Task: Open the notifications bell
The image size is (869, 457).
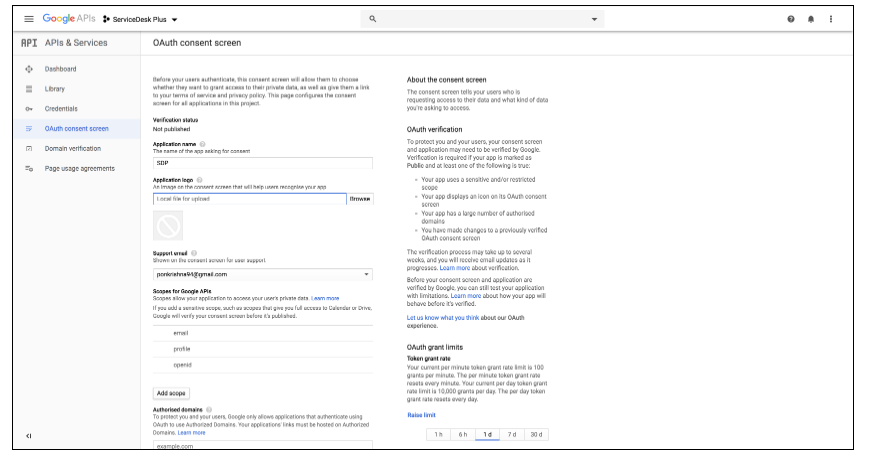Action: tap(811, 19)
